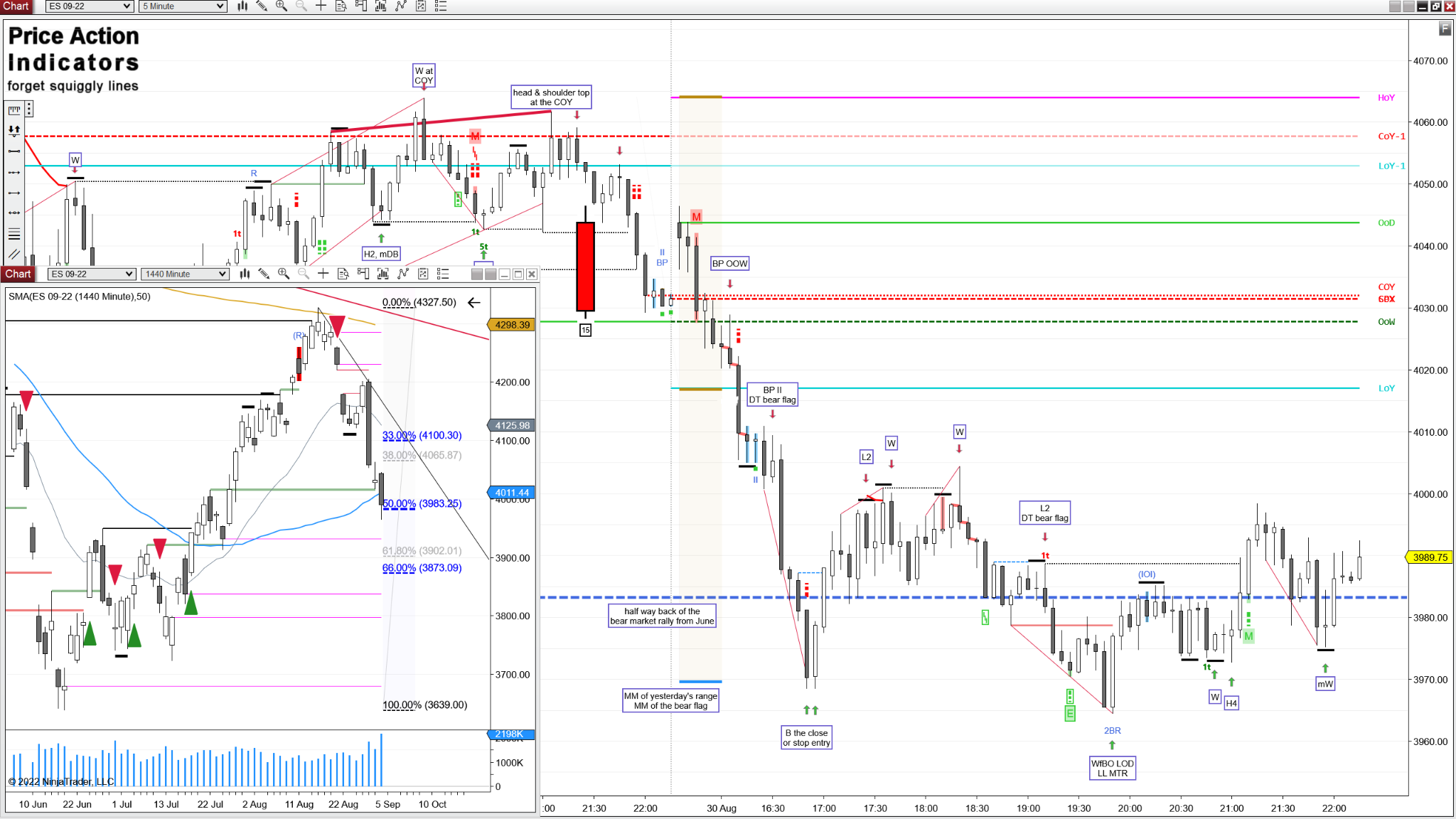Click the 'B the close or stop entry' note
The image size is (1456, 819).
807,737
